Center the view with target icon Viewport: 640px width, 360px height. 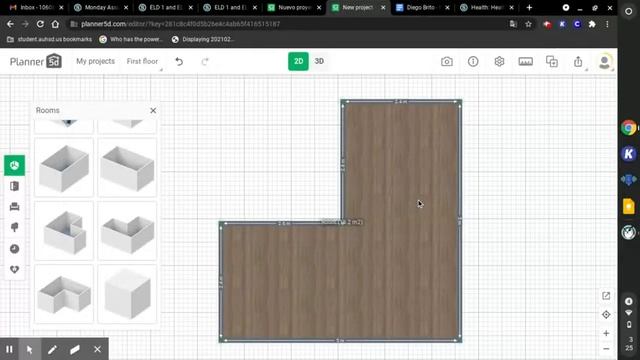point(606,314)
